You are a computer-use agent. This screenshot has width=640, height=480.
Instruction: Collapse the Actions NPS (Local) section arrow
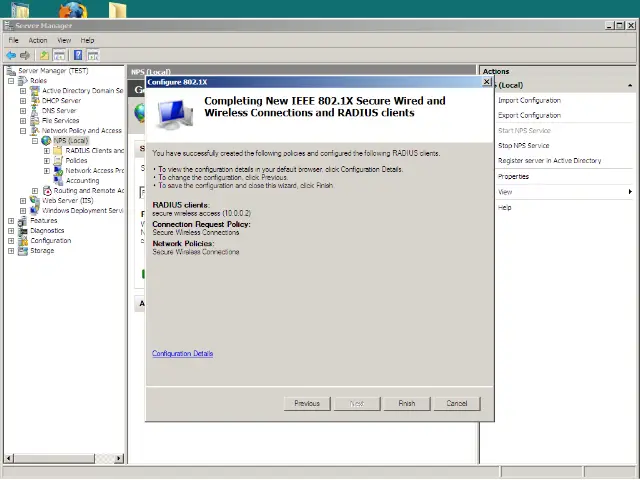point(630,86)
